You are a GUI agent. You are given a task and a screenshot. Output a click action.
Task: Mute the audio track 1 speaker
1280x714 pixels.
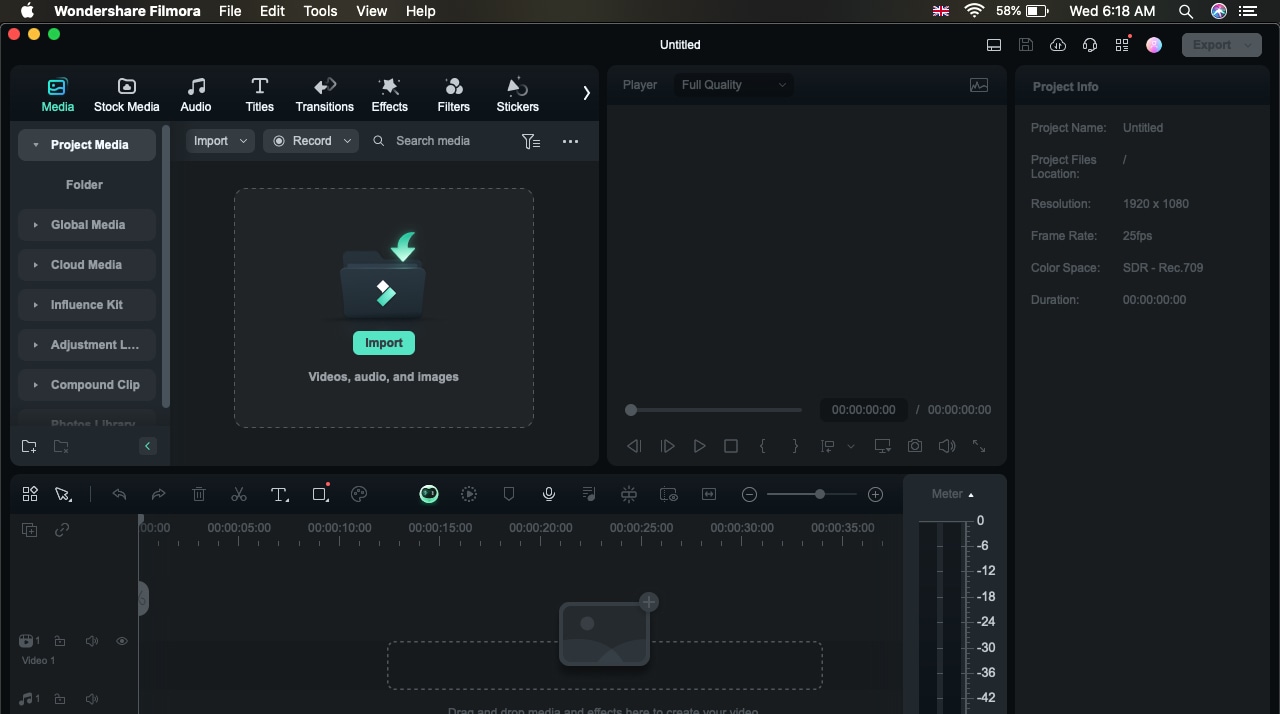point(92,699)
